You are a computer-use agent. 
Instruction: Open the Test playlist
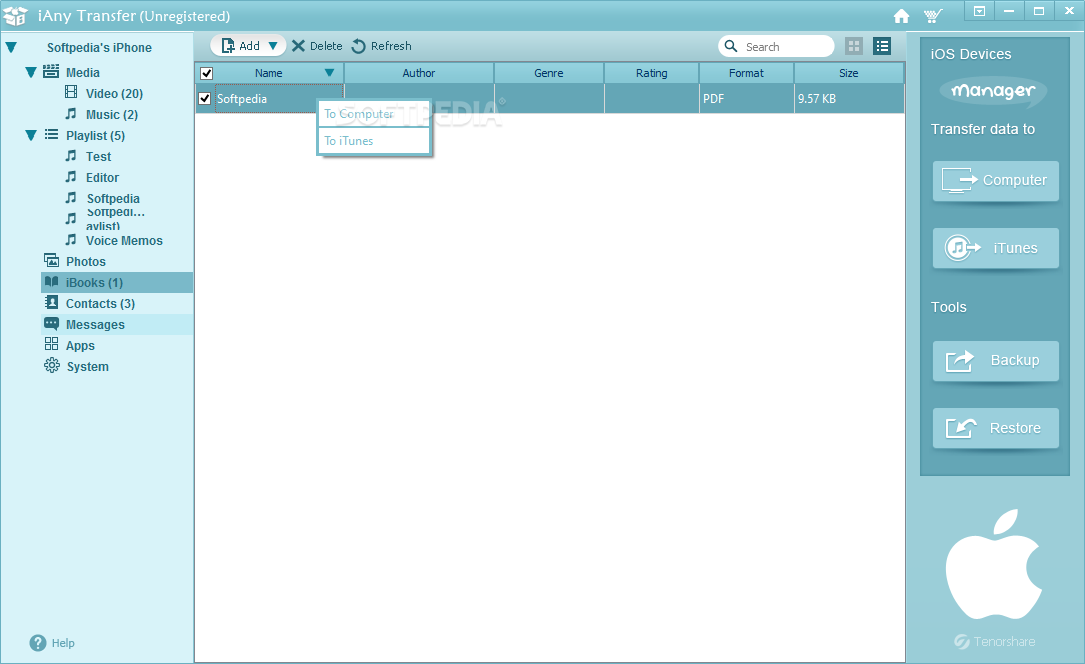[x=98, y=157]
